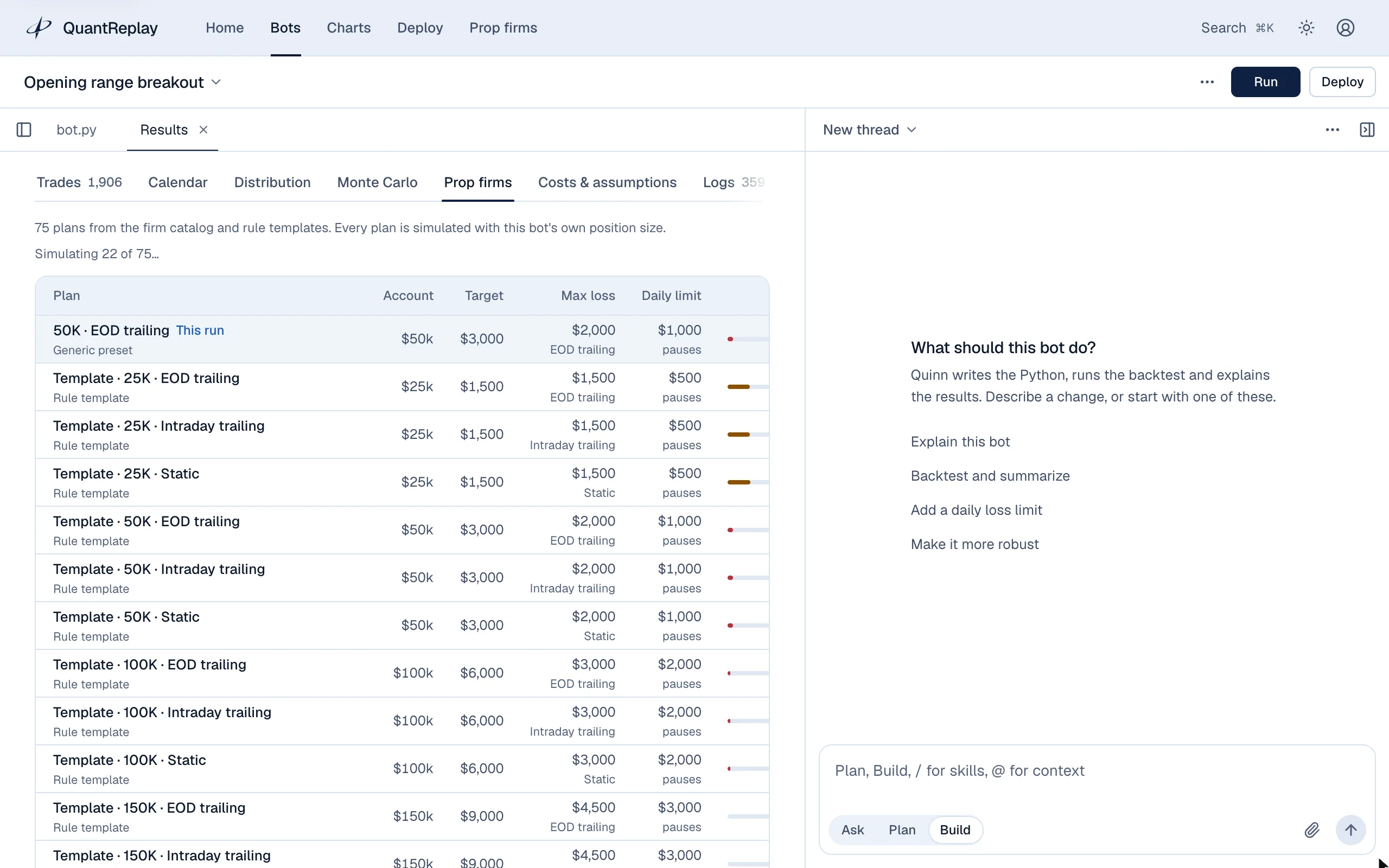Open the Costs & assumptions tab
The width and height of the screenshot is (1389, 868).
(607, 182)
